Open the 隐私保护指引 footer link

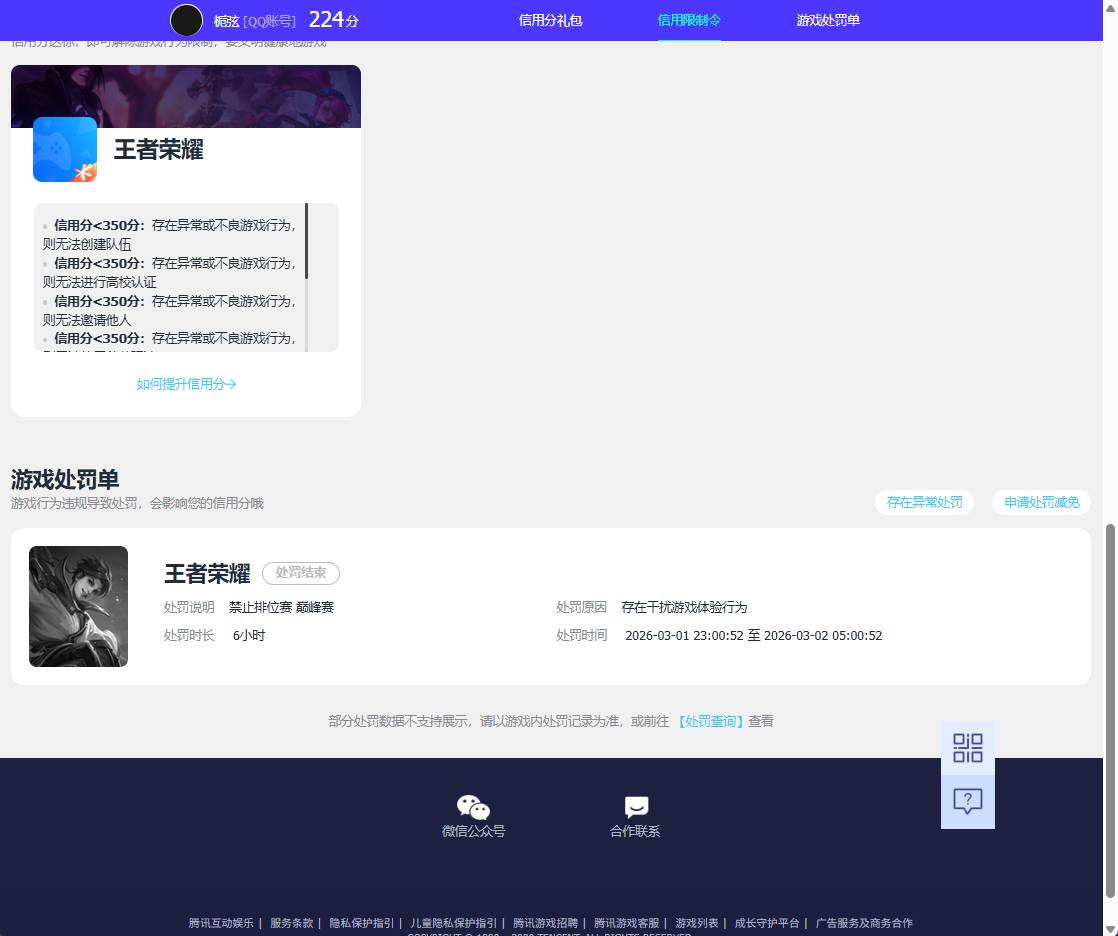[361, 923]
